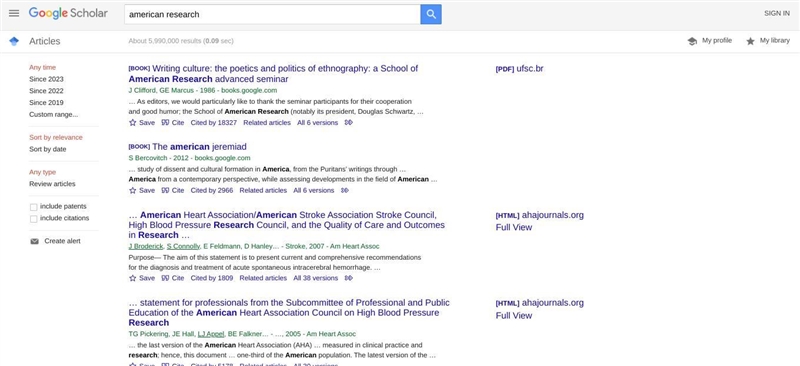Click the Cite quote icon for Writing culture
Screen dimensions: 800x366
(165, 123)
